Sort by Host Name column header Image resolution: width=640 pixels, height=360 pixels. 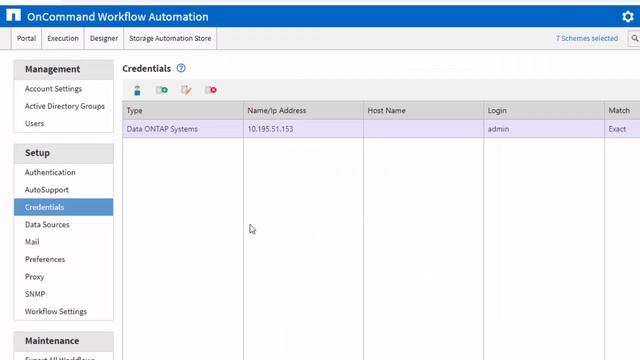[x=424, y=111]
